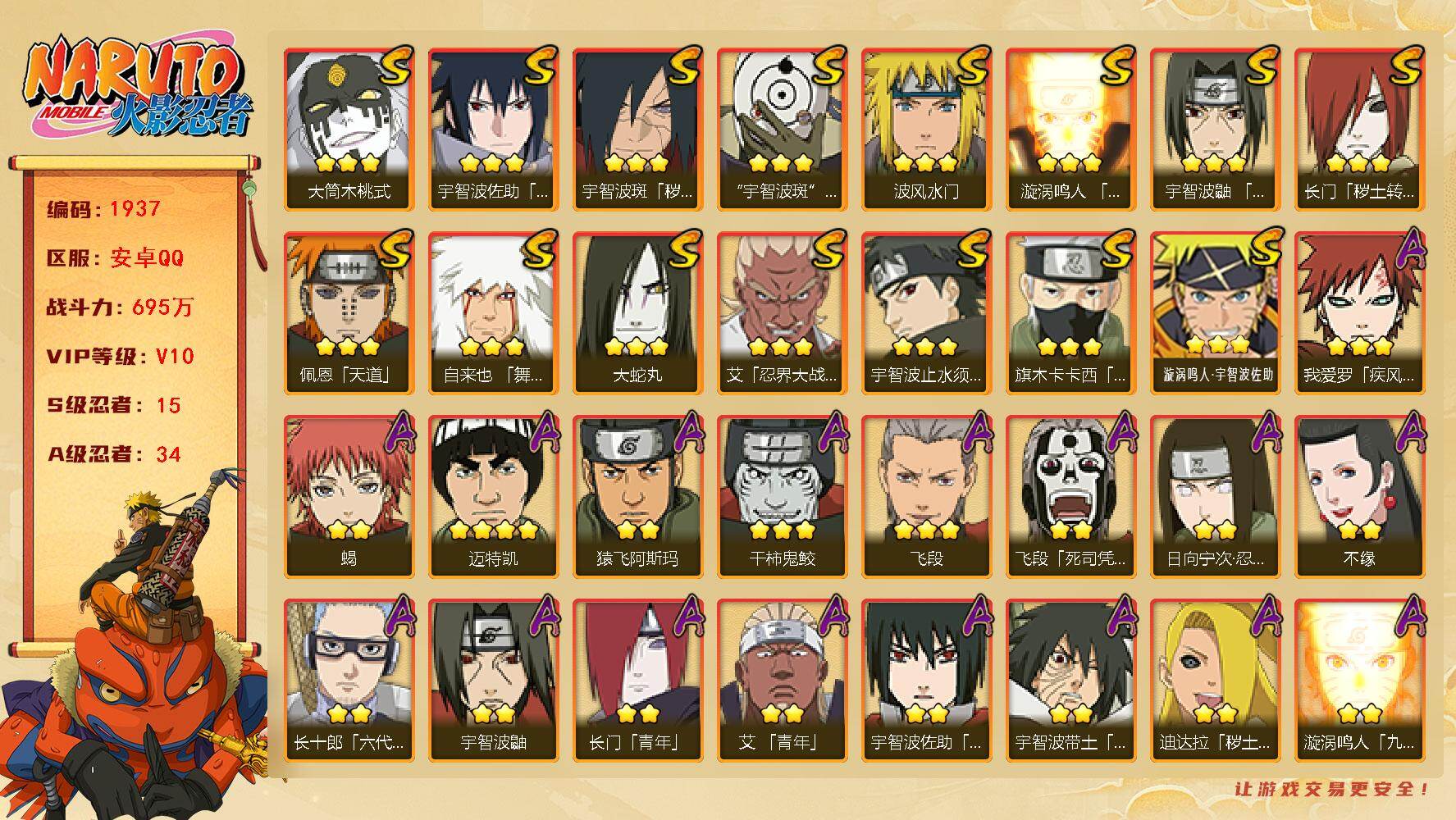Click the S rank badge on 大筒木桃式
The width and height of the screenshot is (1456, 820).
coord(395,66)
